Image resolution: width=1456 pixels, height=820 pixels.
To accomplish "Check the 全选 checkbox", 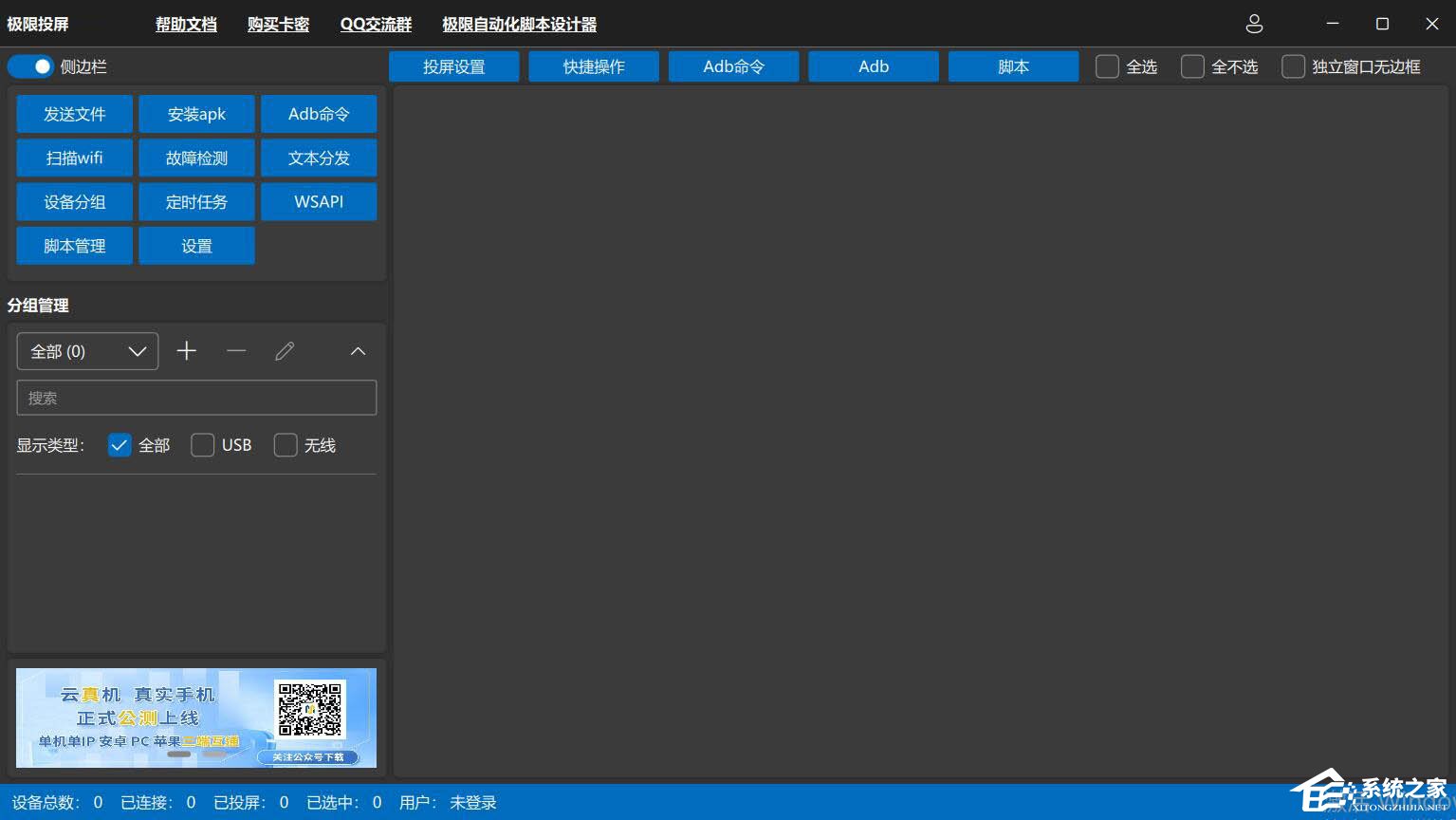I will [x=1107, y=66].
